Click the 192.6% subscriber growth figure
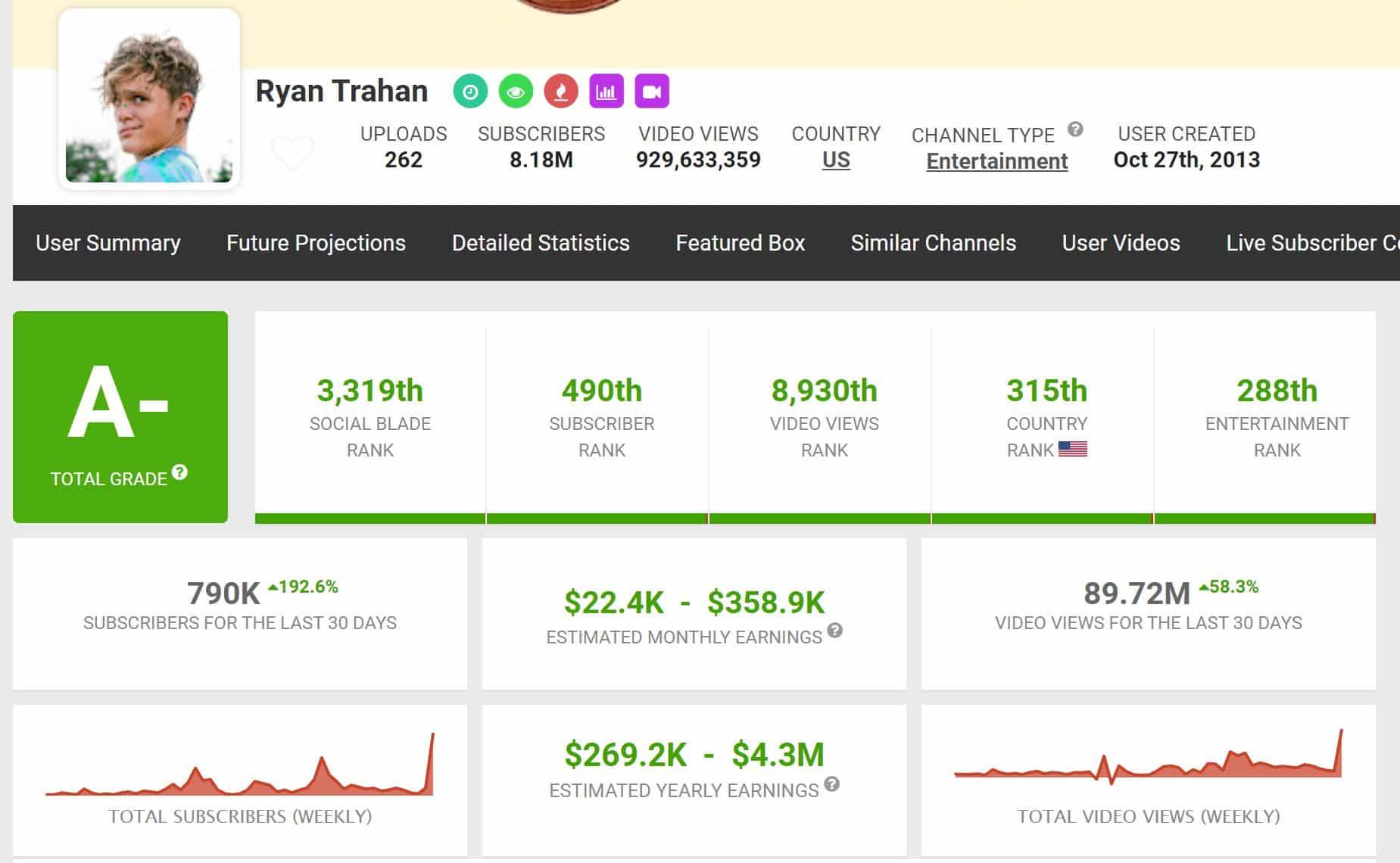The width and height of the screenshot is (1400, 863). coord(304,587)
